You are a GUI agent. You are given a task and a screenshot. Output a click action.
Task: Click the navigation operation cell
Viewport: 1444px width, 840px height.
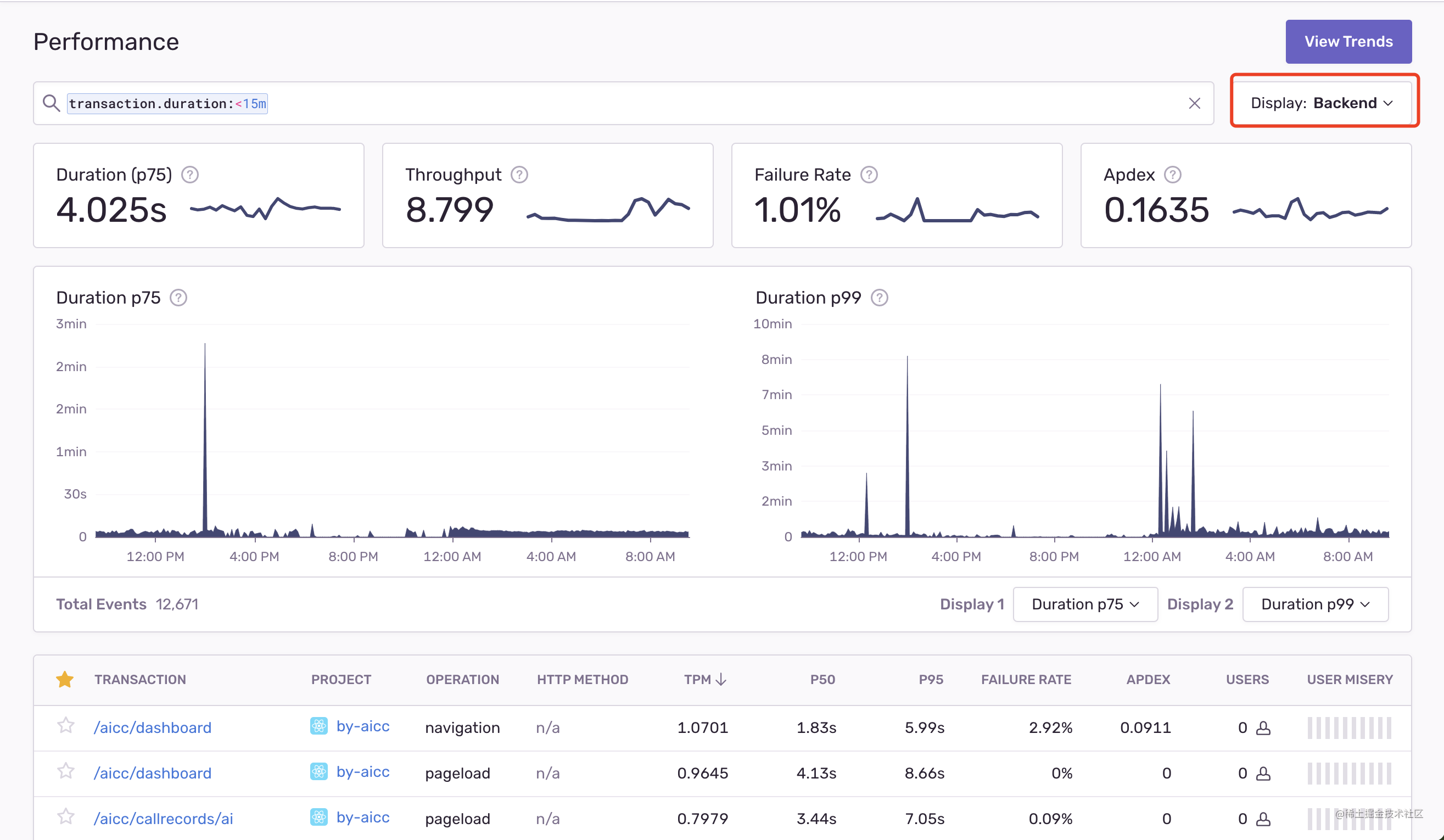462,727
